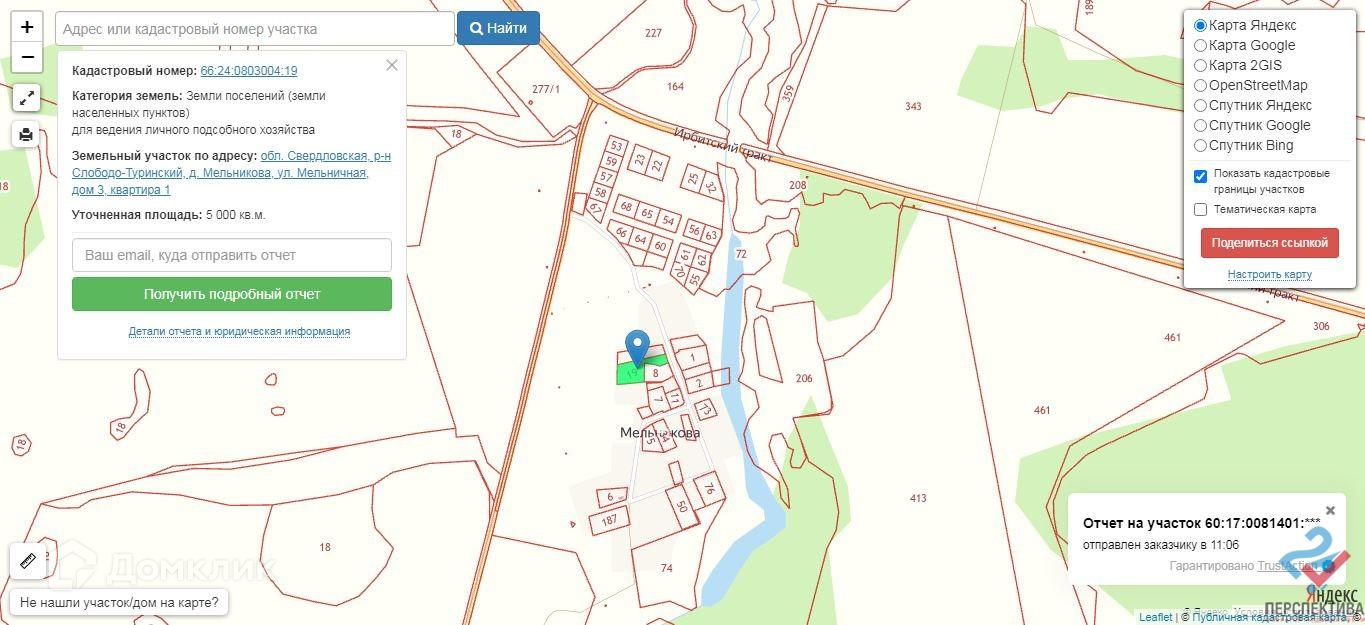Screen dimensions: 1365x625
Task: Enable the Тематическая карта checkbox
Action: (x=1201, y=209)
